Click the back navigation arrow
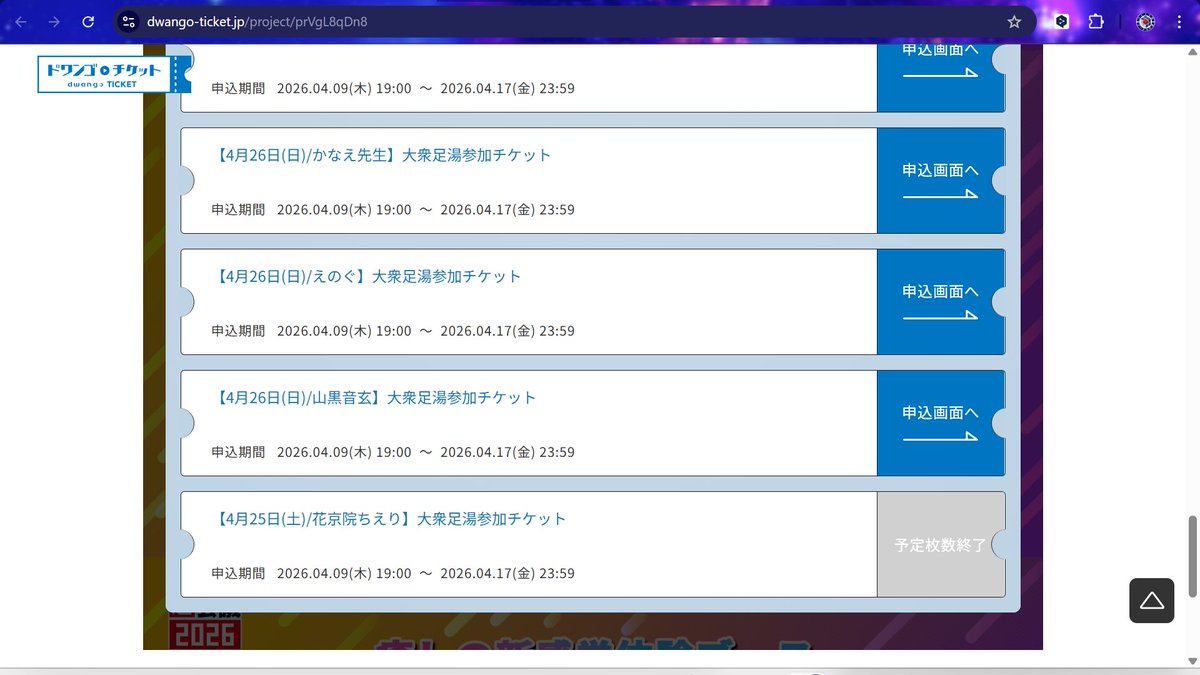 pos(23,20)
